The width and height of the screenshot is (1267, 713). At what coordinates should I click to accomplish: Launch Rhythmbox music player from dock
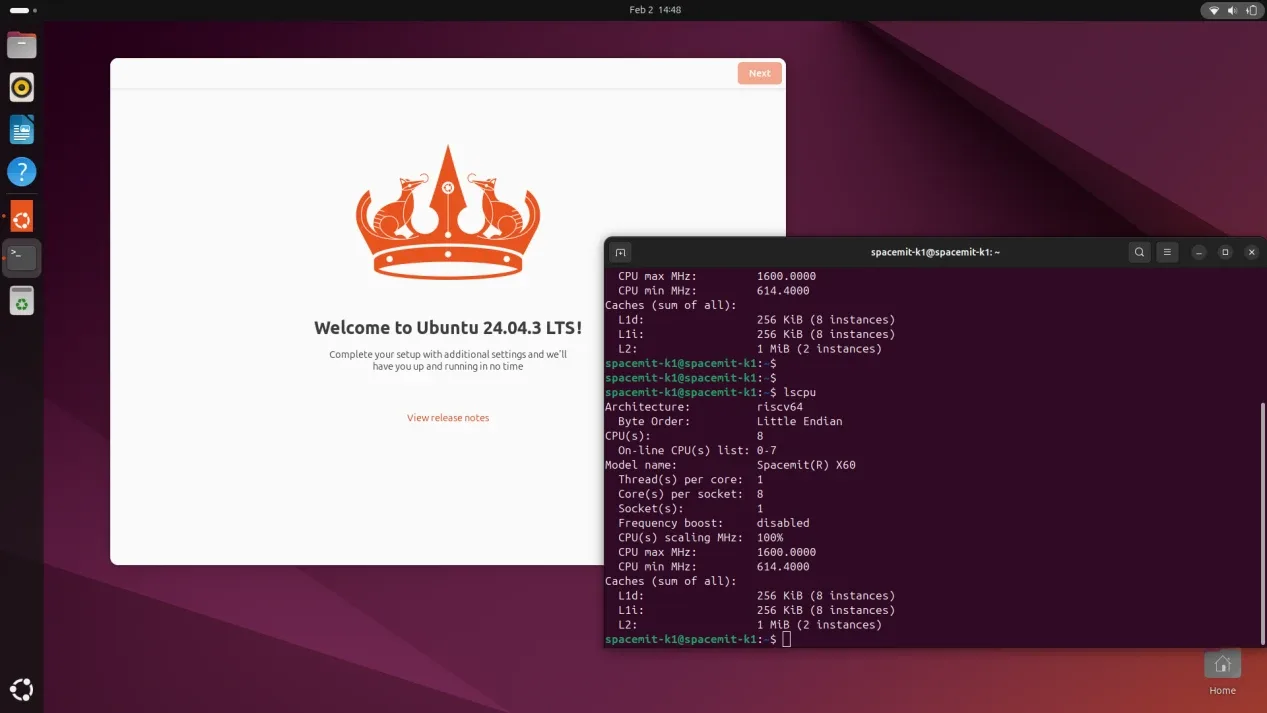click(x=21, y=87)
